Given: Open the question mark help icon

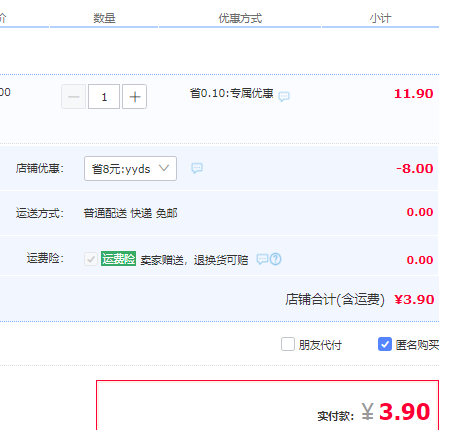Looking at the screenshot, I should [x=276, y=259].
